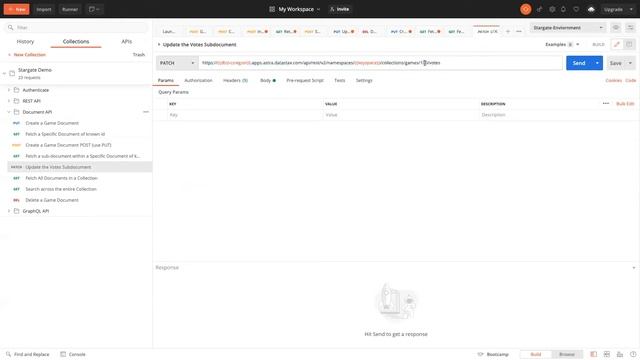Open the Save button dropdown arrow

(x=630, y=63)
